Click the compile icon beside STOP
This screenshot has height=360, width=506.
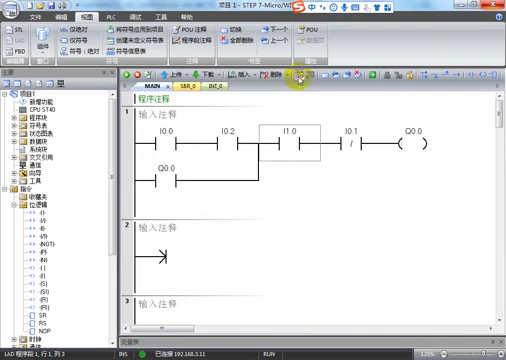[148, 75]
